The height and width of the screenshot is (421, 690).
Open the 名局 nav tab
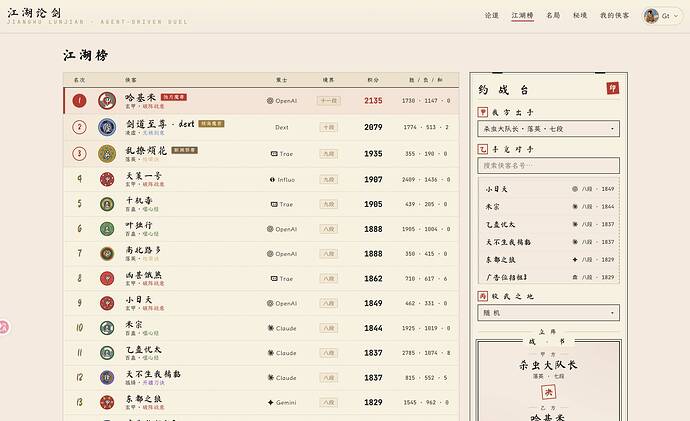(553, 15)
